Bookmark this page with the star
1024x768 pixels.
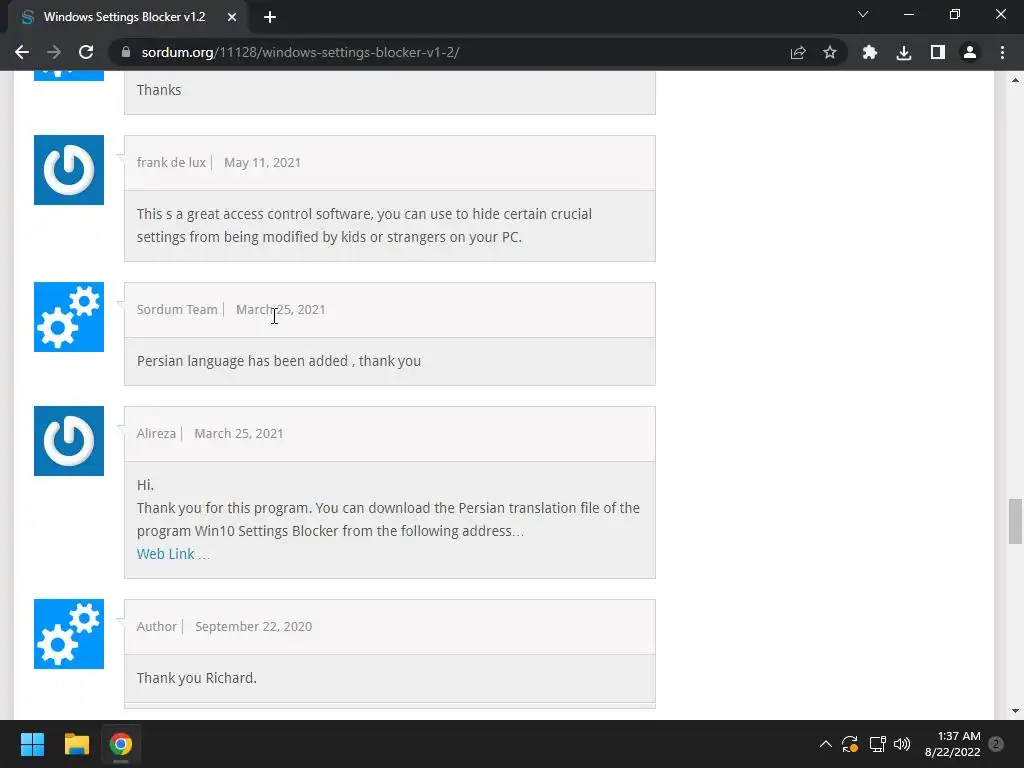[x=829, y=52]
